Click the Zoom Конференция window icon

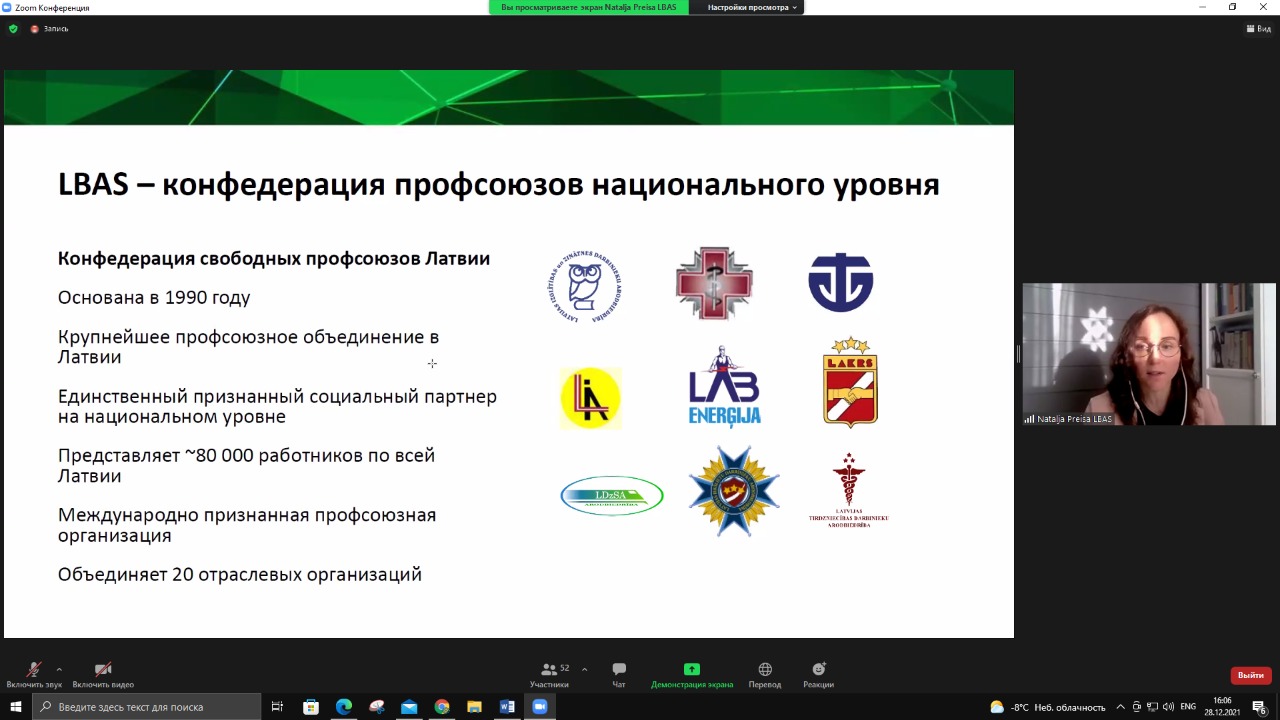[x=7, y=7]
